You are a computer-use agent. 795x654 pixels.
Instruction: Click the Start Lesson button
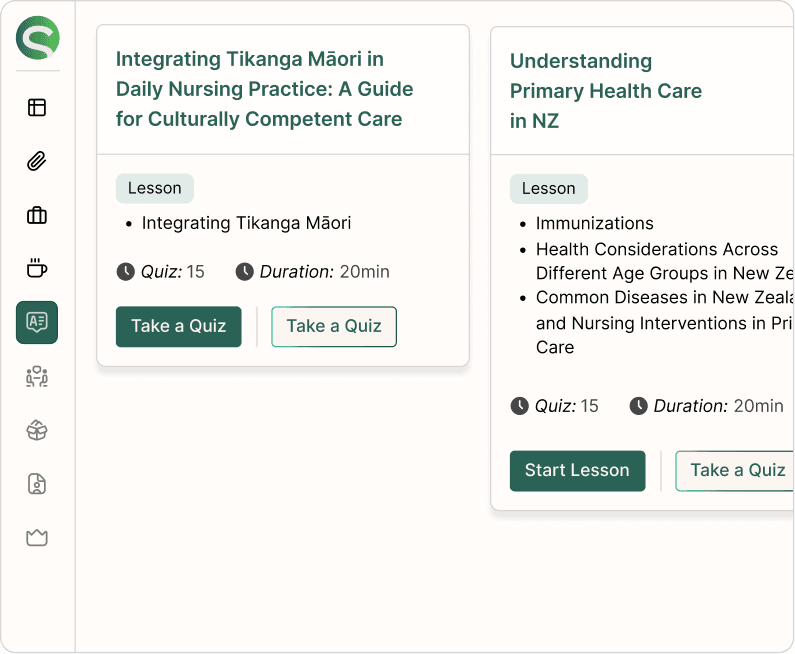tap(577, 470)
